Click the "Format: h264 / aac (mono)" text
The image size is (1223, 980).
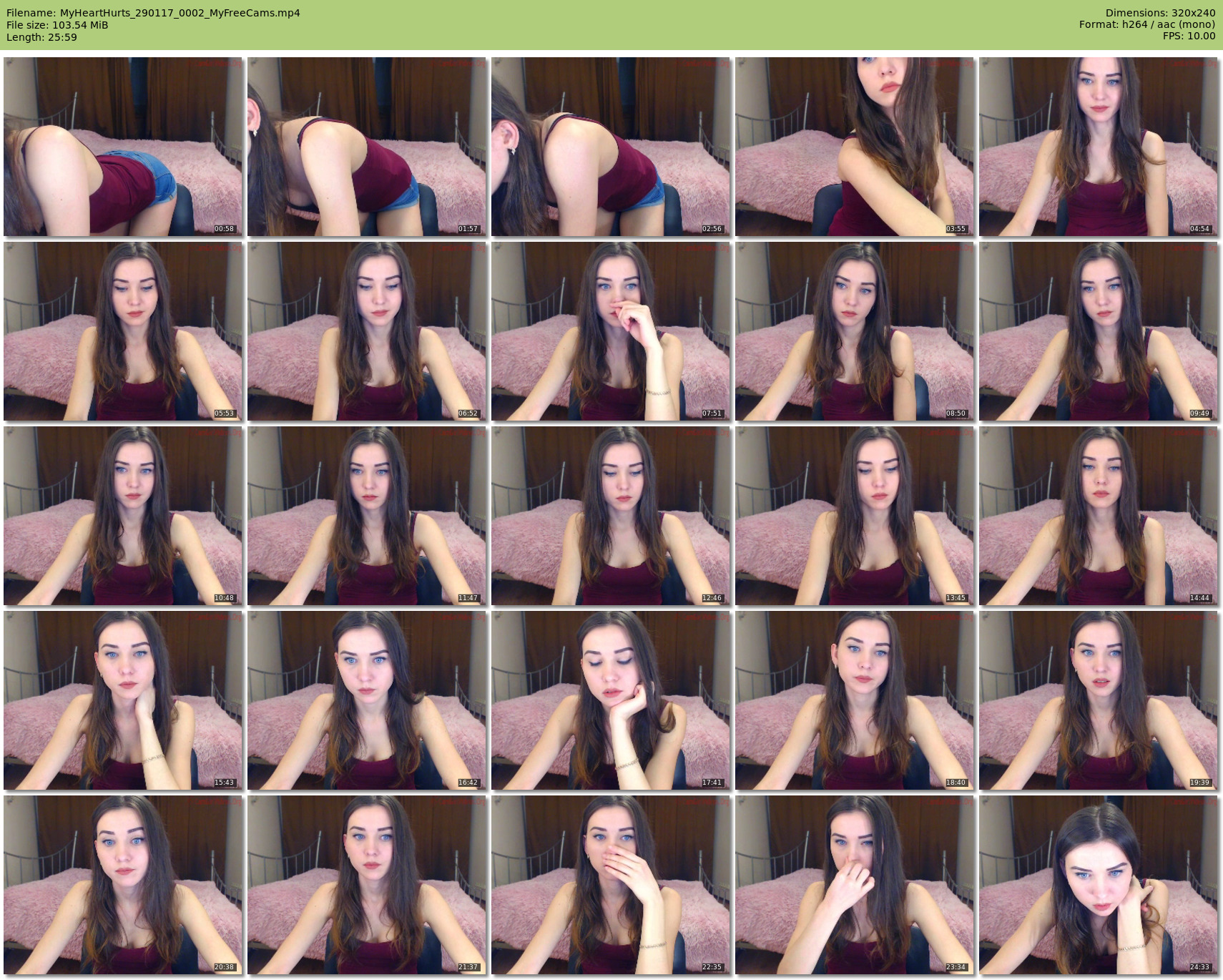click(x=1147, y=24)
